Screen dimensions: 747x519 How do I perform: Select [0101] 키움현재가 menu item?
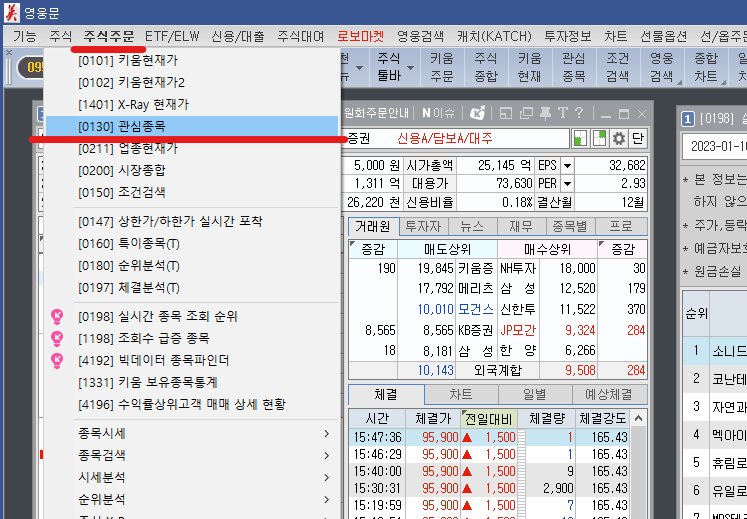click(x=192, y=61)
